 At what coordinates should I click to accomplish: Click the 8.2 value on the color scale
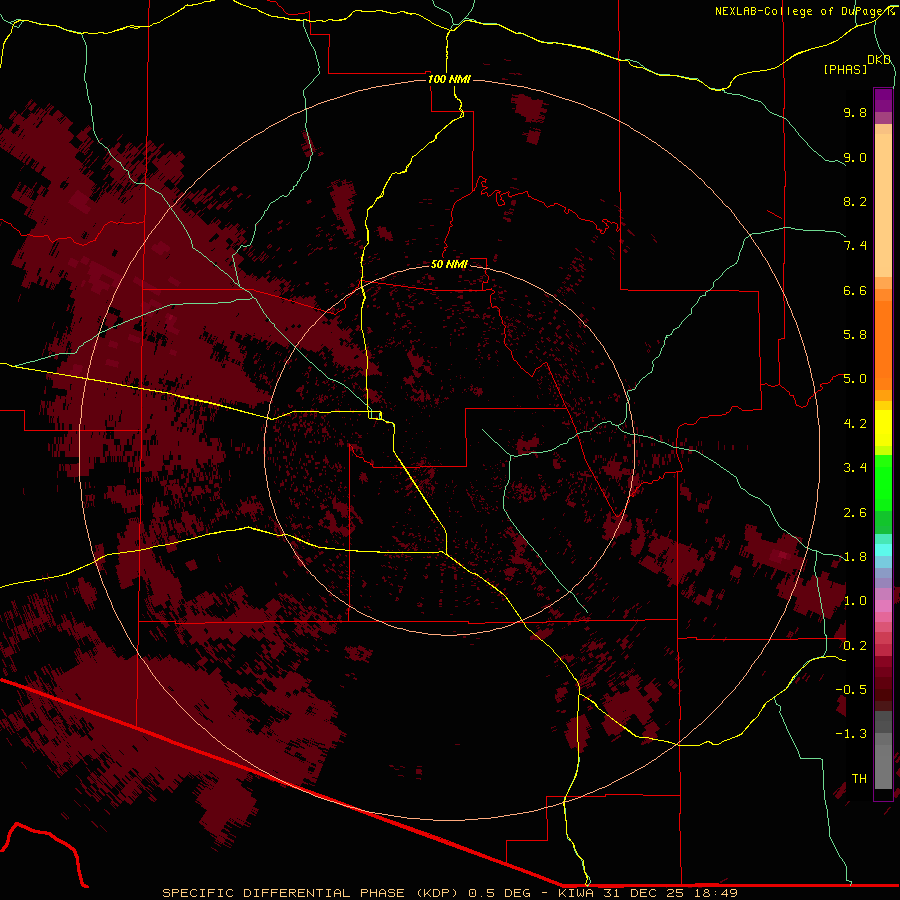(x=855, y=201)
